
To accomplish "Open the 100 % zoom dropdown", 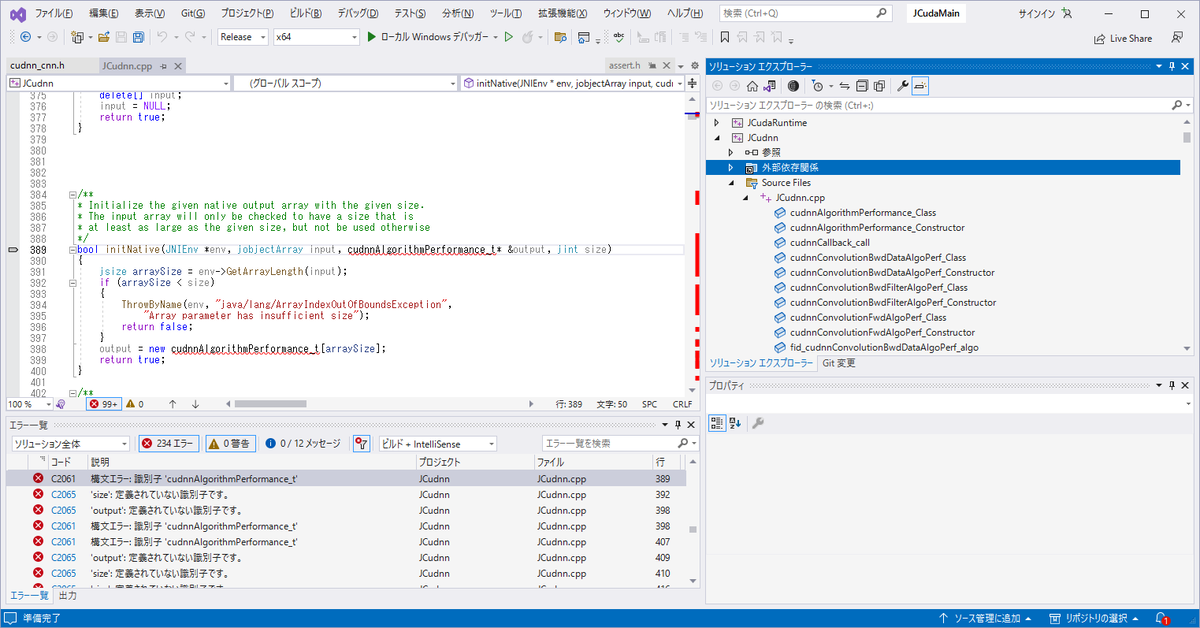I will 28,404.
